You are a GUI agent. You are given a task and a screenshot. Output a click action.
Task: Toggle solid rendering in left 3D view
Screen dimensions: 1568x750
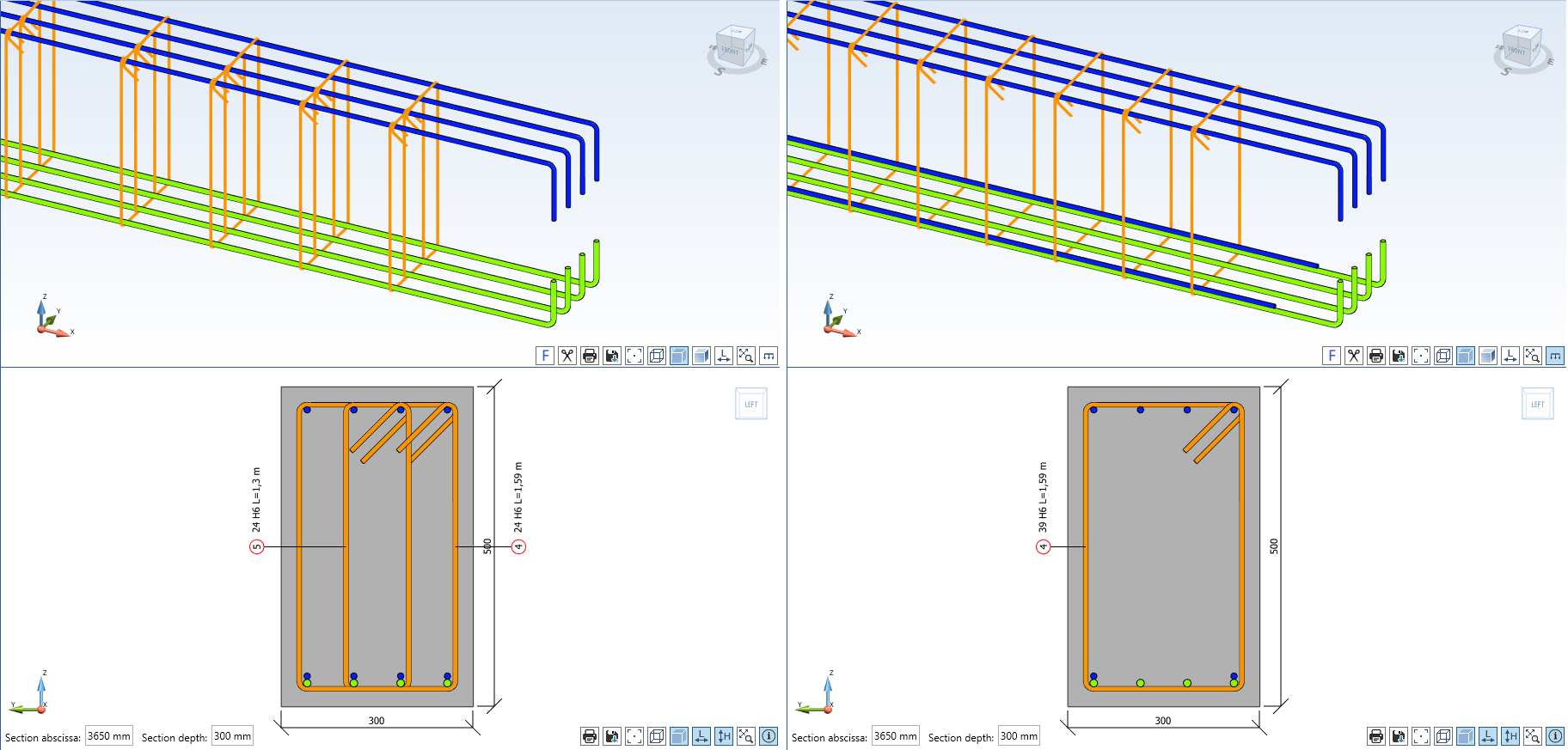click(x=678, y=356)
